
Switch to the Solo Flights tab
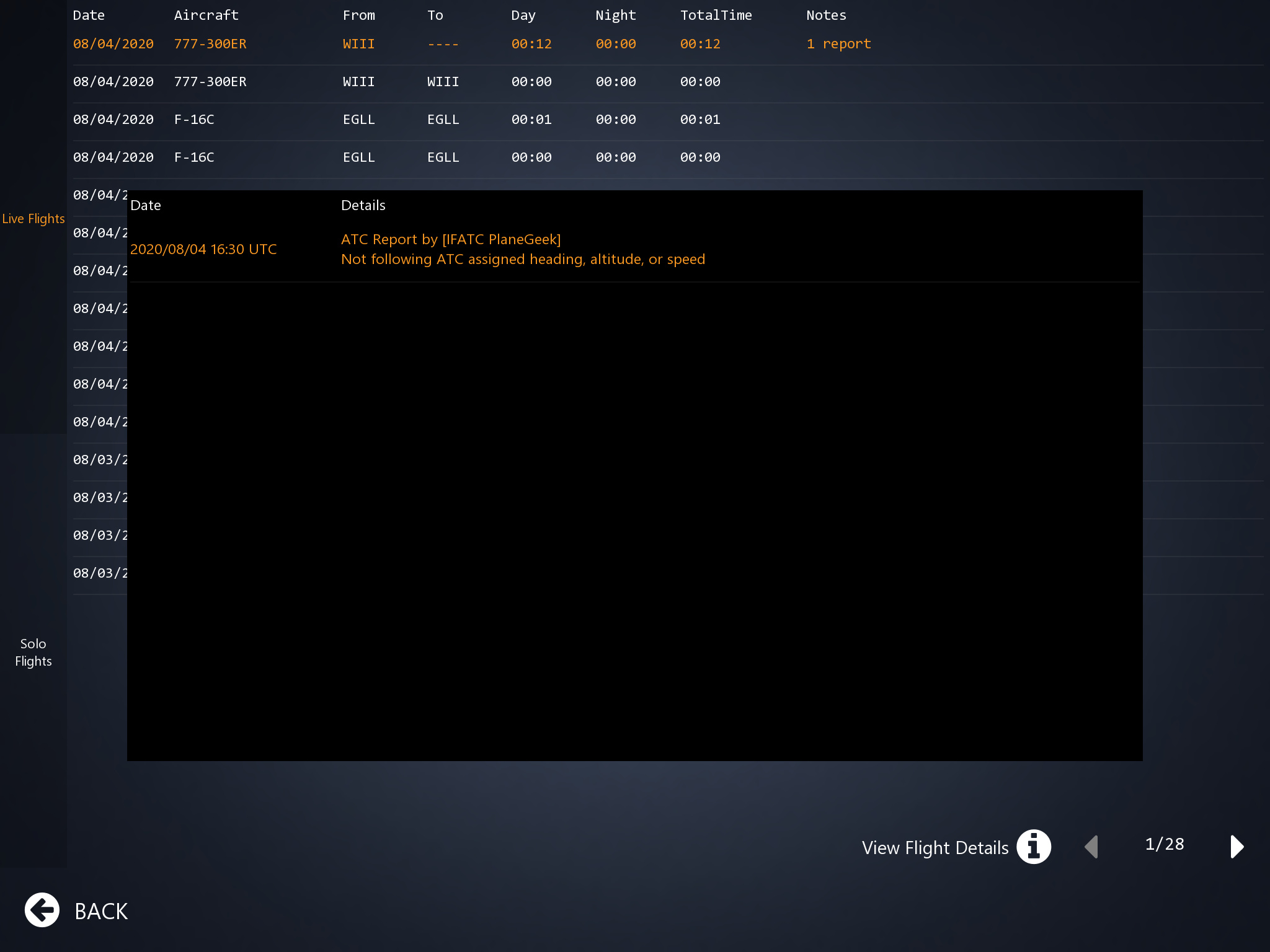33,652
